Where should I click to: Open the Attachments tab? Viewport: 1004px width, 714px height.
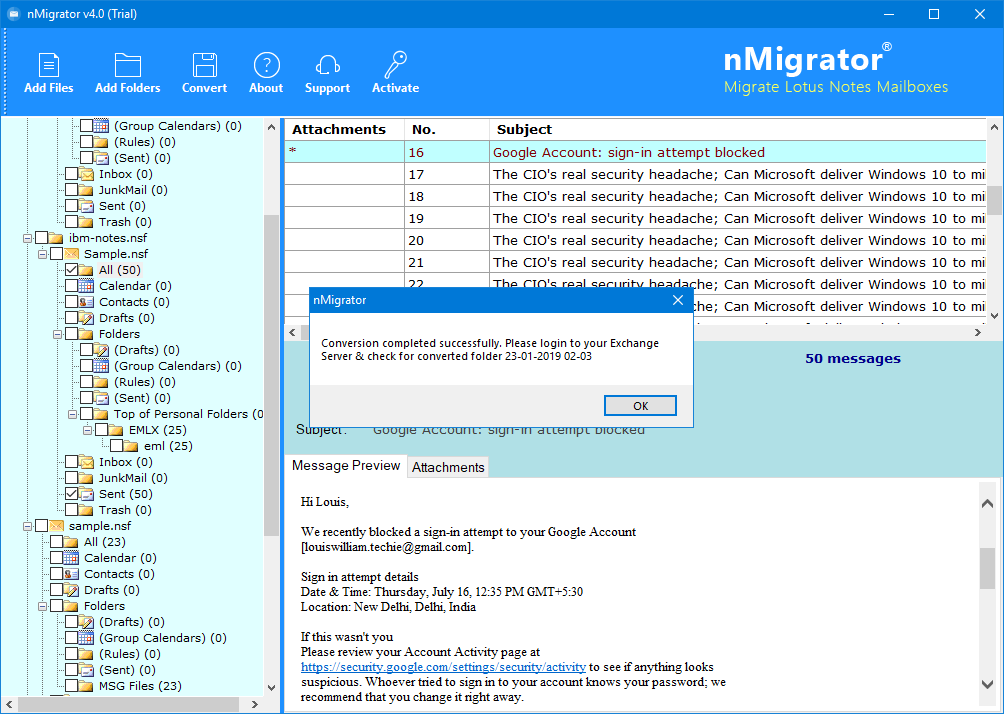448,467
